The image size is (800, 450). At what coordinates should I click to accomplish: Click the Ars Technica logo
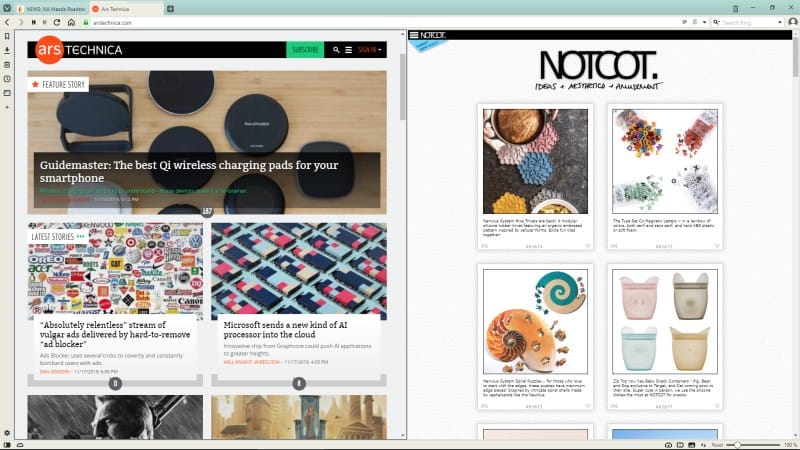(x=79, y=49)
